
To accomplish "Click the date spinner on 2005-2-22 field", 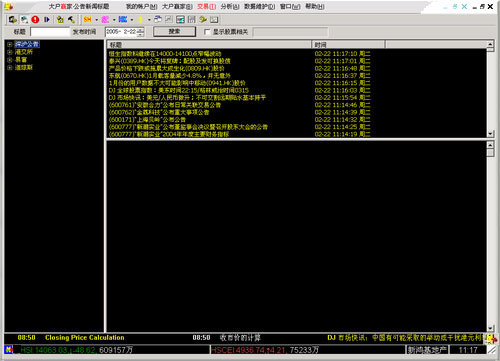I will 140,32.
